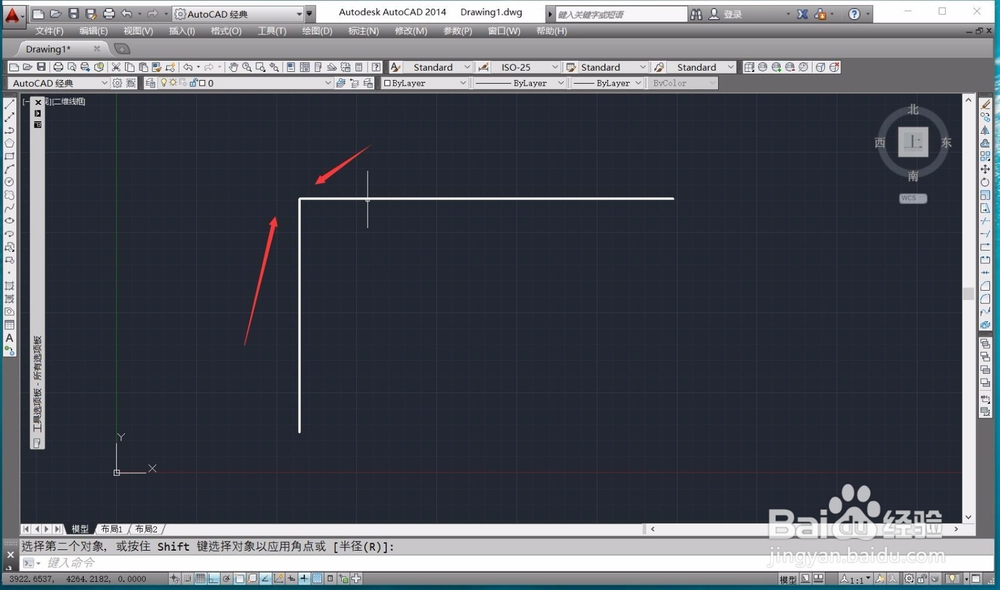Image resolution: width=1000 pixels, height=590 pixels.
Task: Click the keyword search box in title bar
Action: click(622, 14)
